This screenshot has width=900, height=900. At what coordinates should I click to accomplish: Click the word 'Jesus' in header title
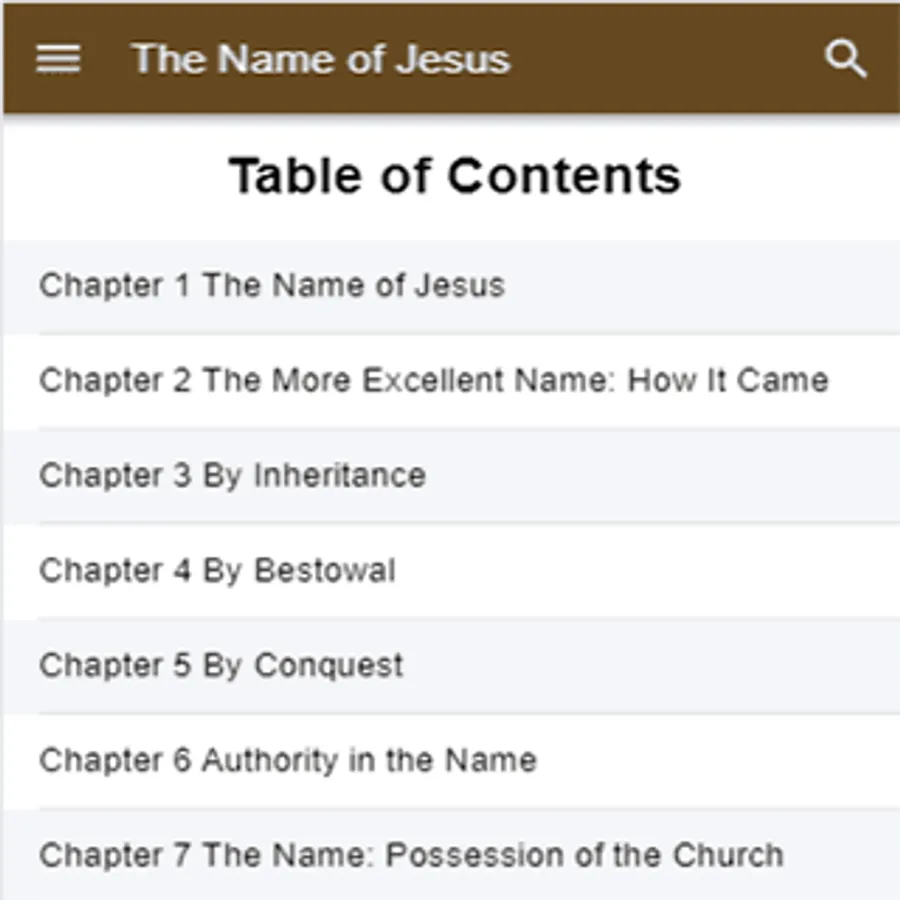coord(452,59)
